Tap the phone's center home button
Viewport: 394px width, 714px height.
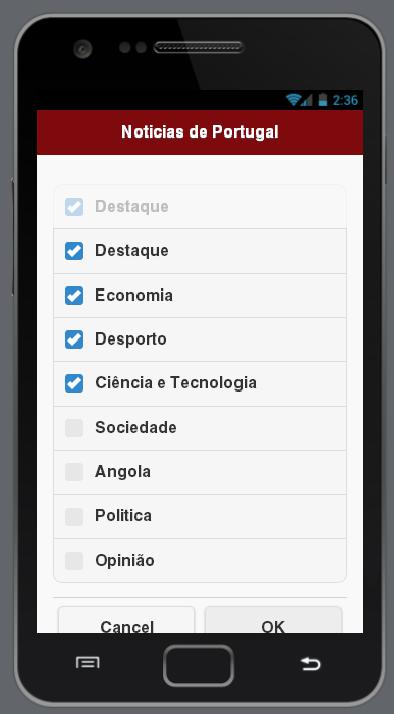[x=199, y=665]
